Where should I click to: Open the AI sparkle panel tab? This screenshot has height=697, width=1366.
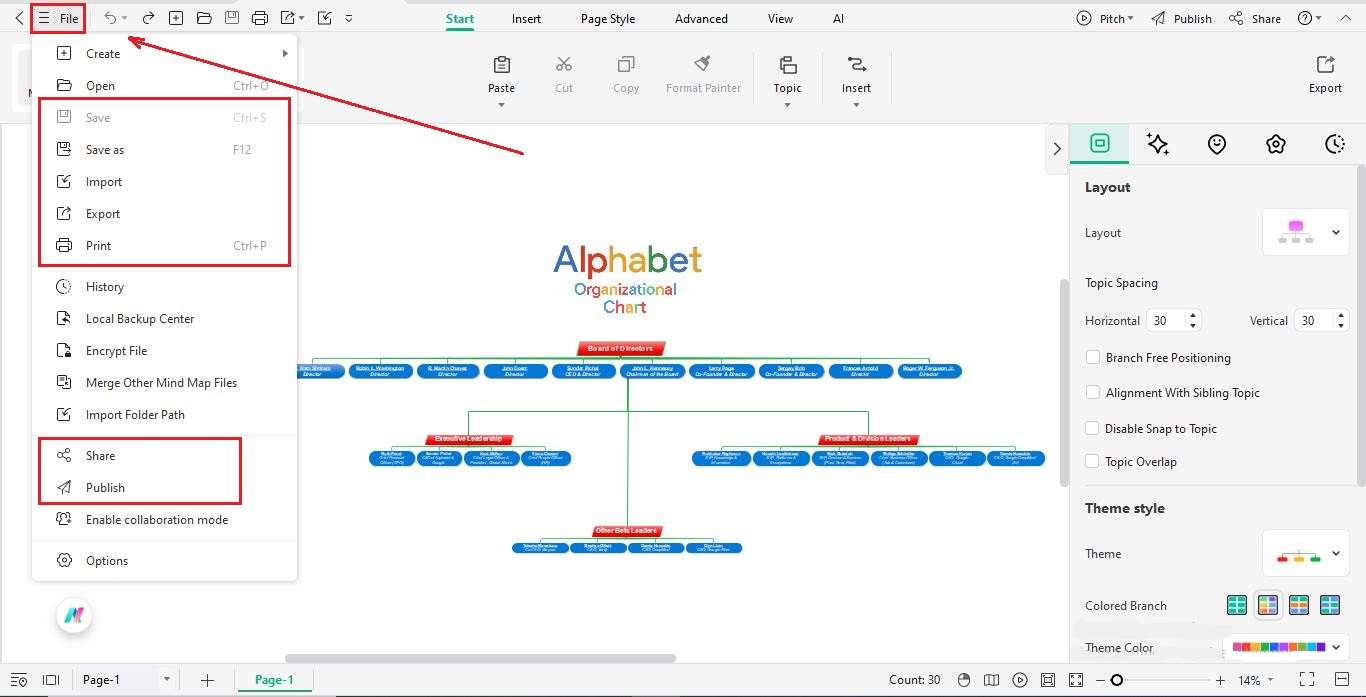tap(1158, 144)
